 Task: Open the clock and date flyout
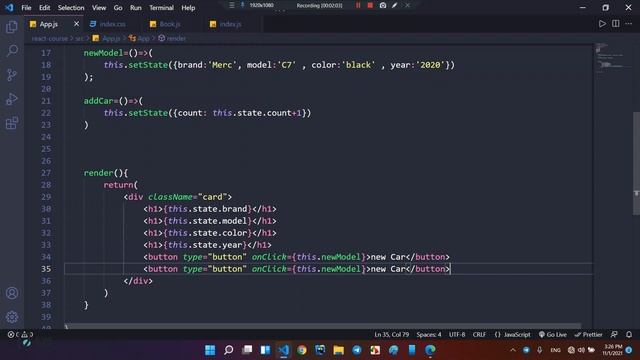(x=611, y=350)
